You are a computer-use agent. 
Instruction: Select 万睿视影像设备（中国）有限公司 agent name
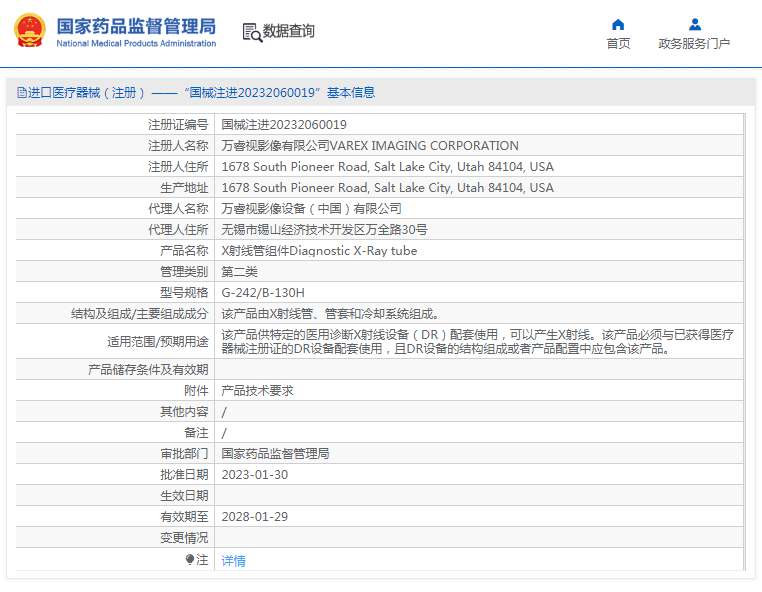point(312,209)
